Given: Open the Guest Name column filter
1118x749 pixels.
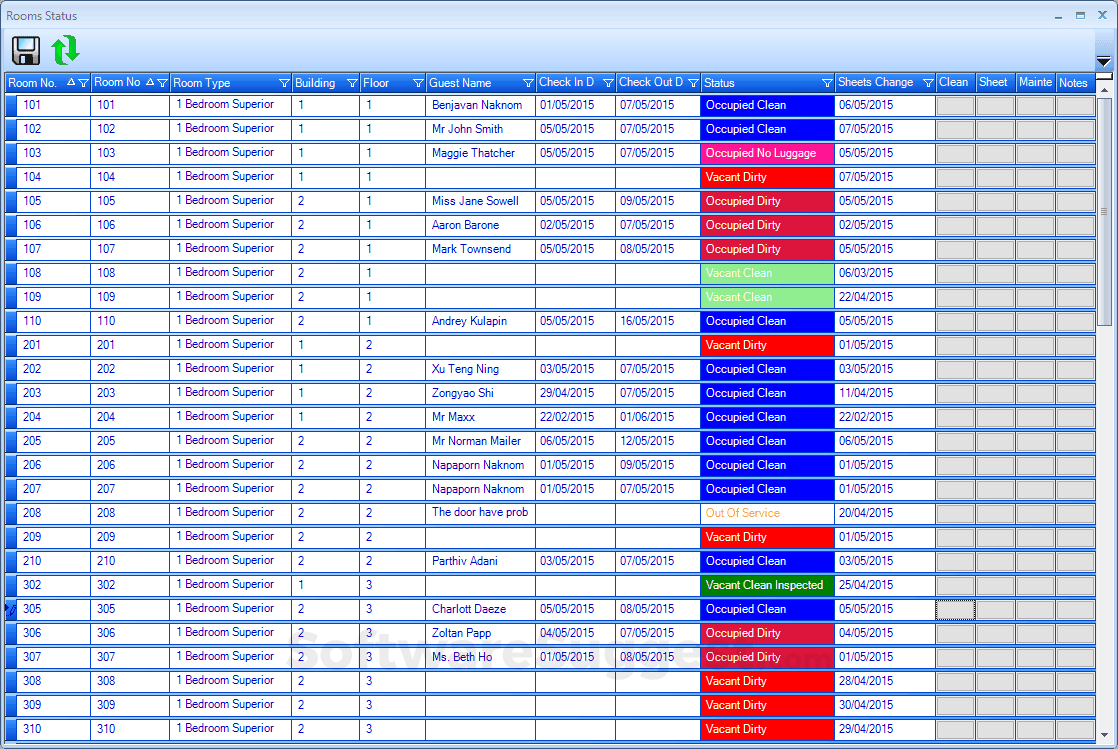Looking at the screenshot, I should (528, 83).
